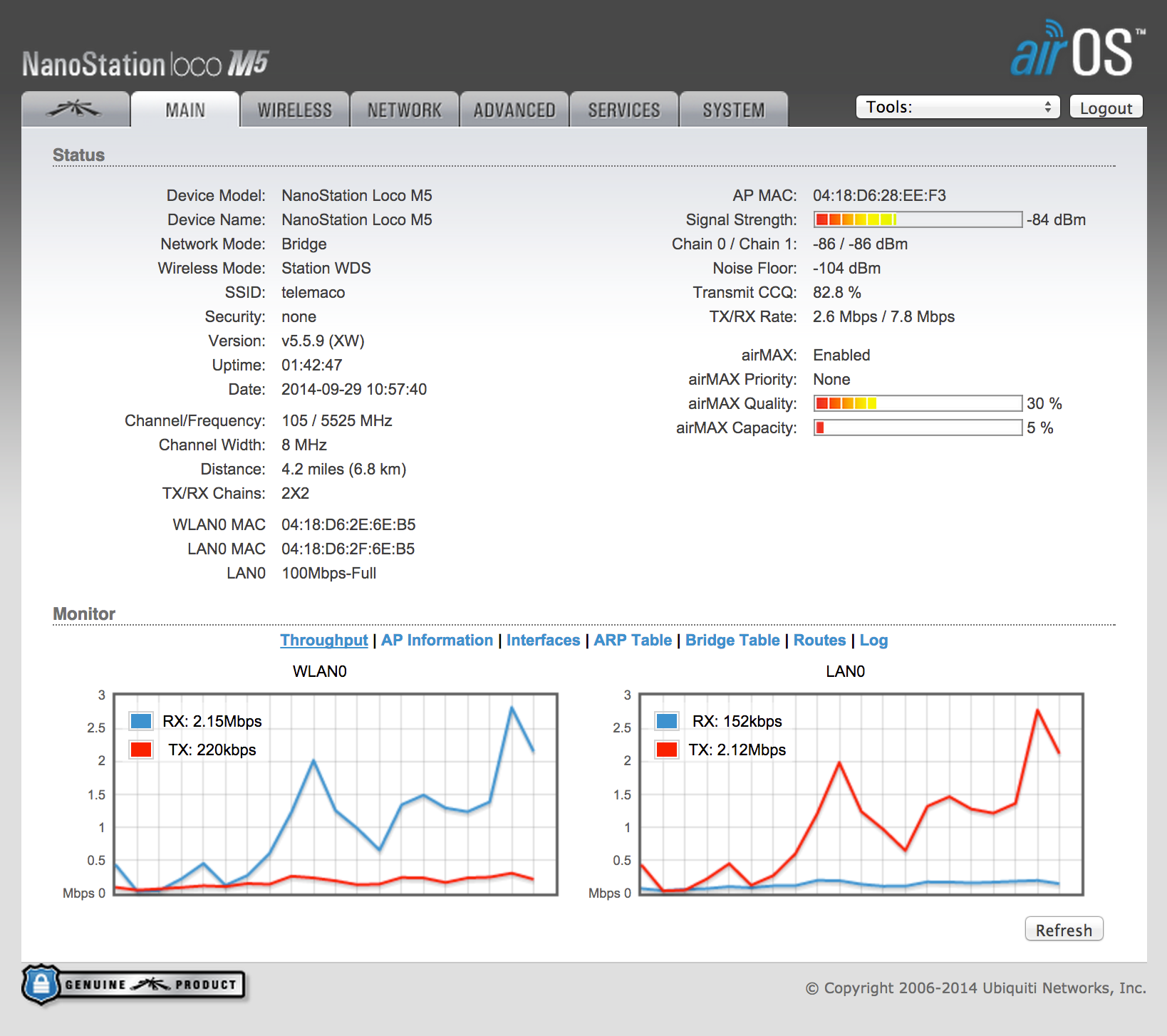The width and height of the screenshot is (1167, 1036).
Task: Show the AP Information monitor
Action: (x=437, y=640)
